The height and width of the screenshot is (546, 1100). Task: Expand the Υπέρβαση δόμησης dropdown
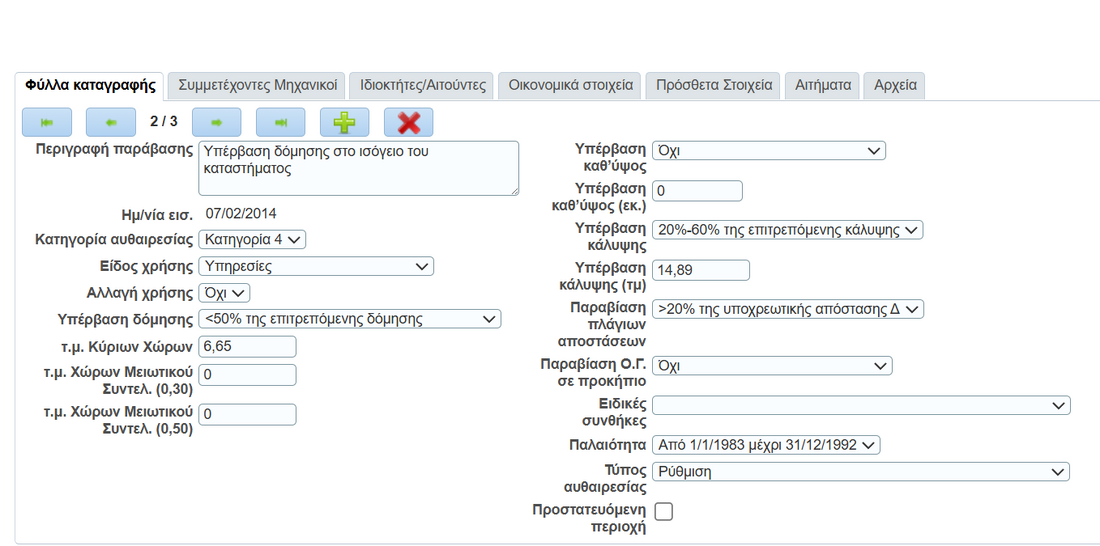[x=350, y=319]
